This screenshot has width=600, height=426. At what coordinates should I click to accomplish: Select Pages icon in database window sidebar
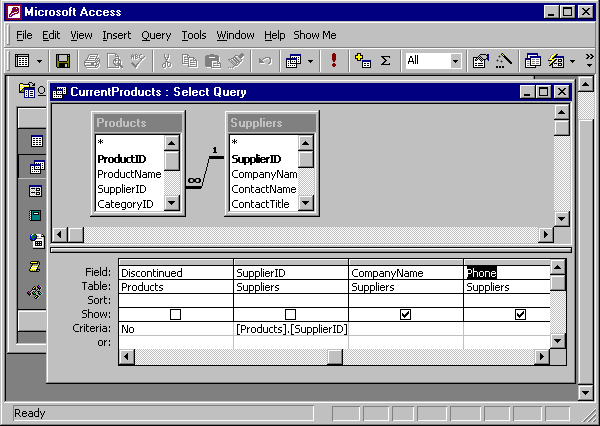pos(37,241)
